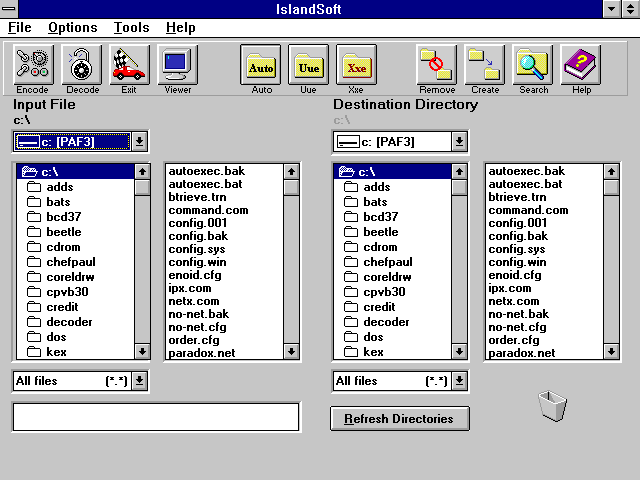Open the Help book icon

(581, 65)
